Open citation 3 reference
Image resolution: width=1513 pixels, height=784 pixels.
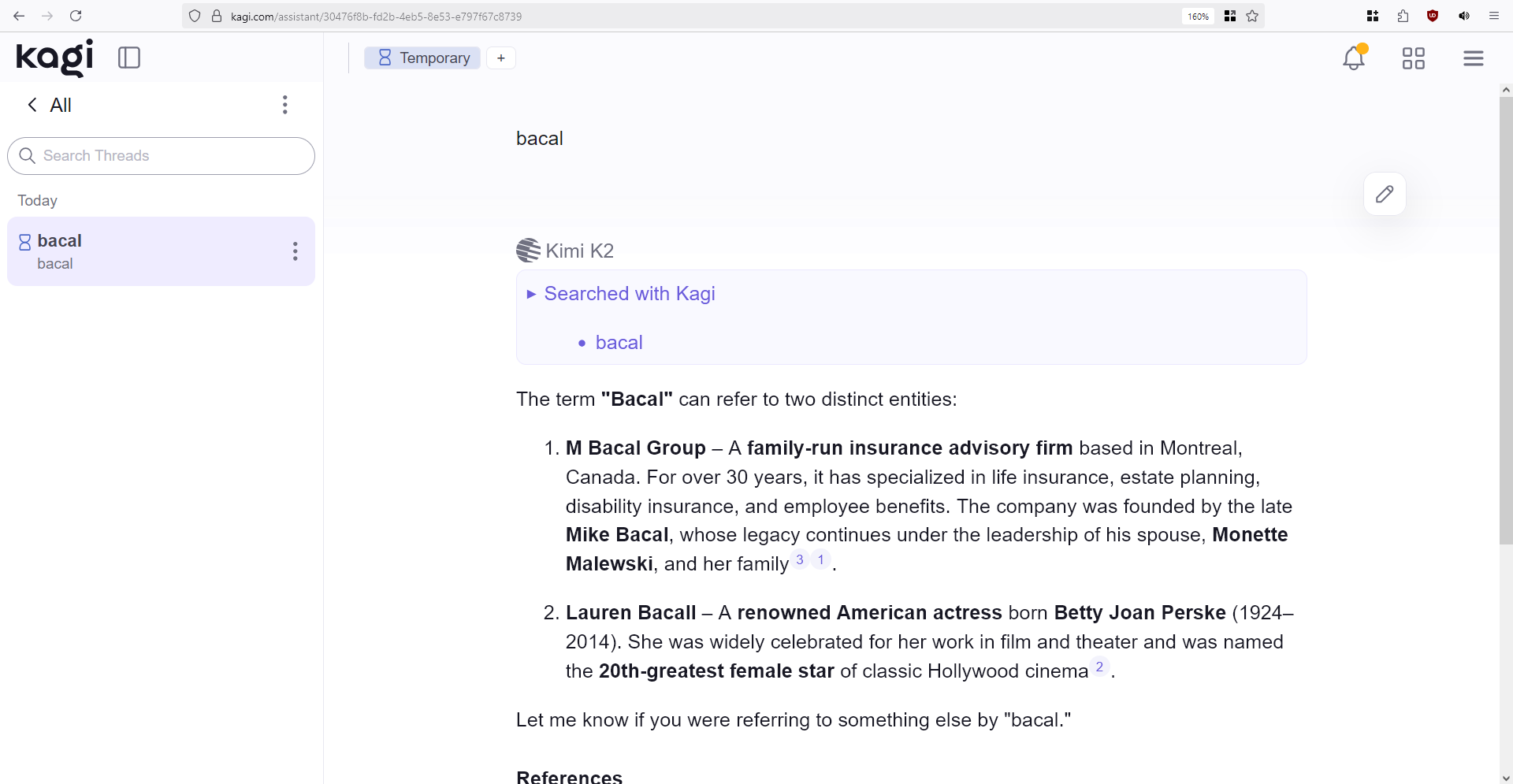[800, 560]
